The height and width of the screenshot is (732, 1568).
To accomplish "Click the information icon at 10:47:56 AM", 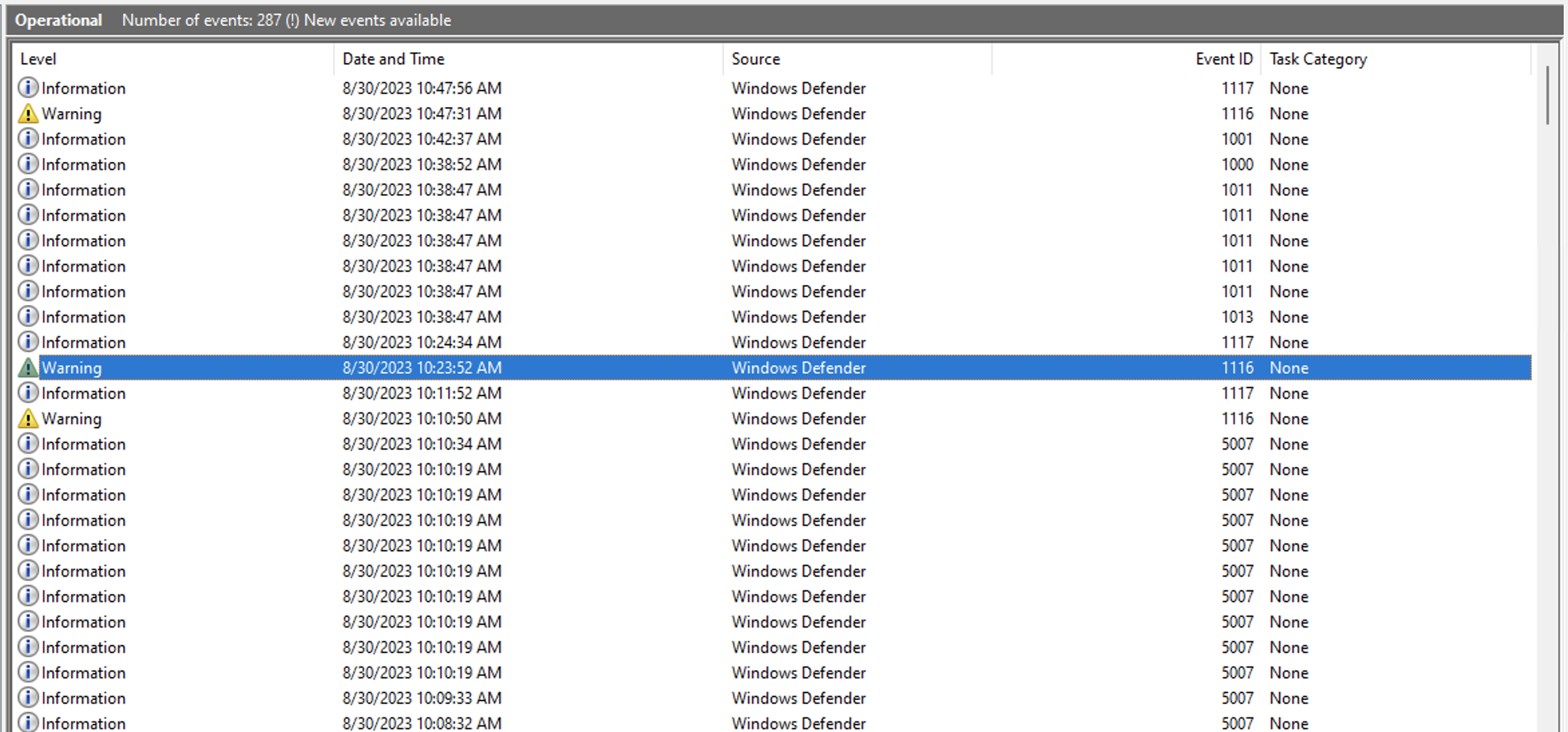I will coord(27,88).
